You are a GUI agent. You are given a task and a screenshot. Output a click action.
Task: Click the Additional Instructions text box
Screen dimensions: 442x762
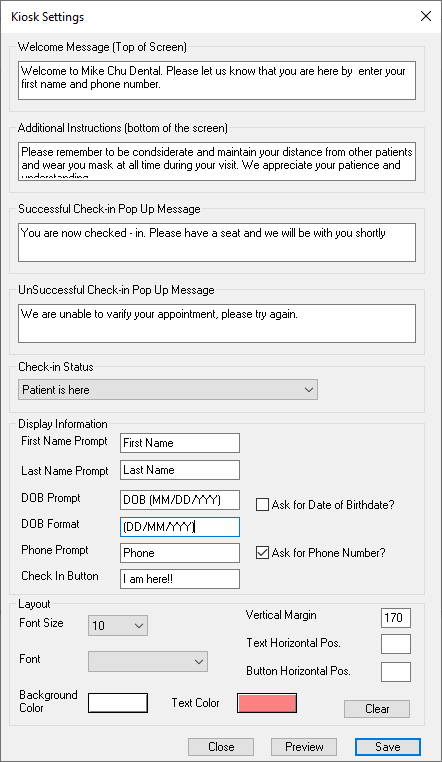217,161
